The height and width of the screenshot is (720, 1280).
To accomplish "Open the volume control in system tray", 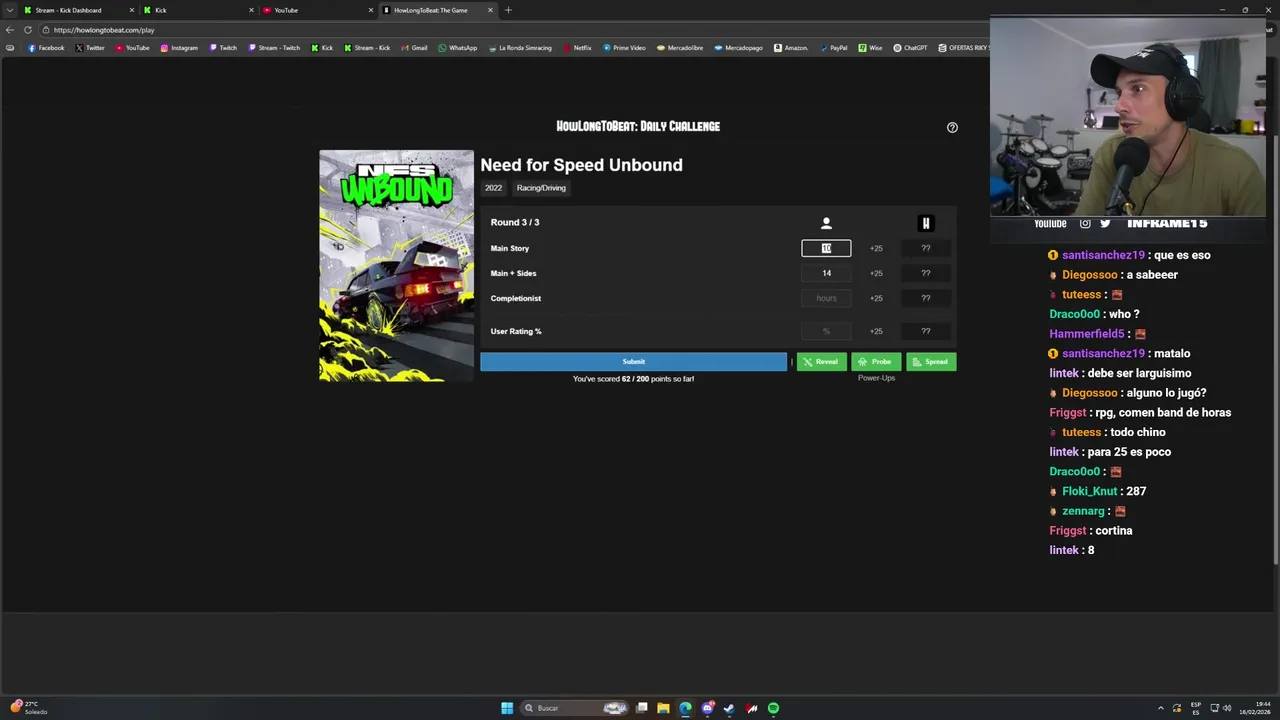I will 1227,708.
